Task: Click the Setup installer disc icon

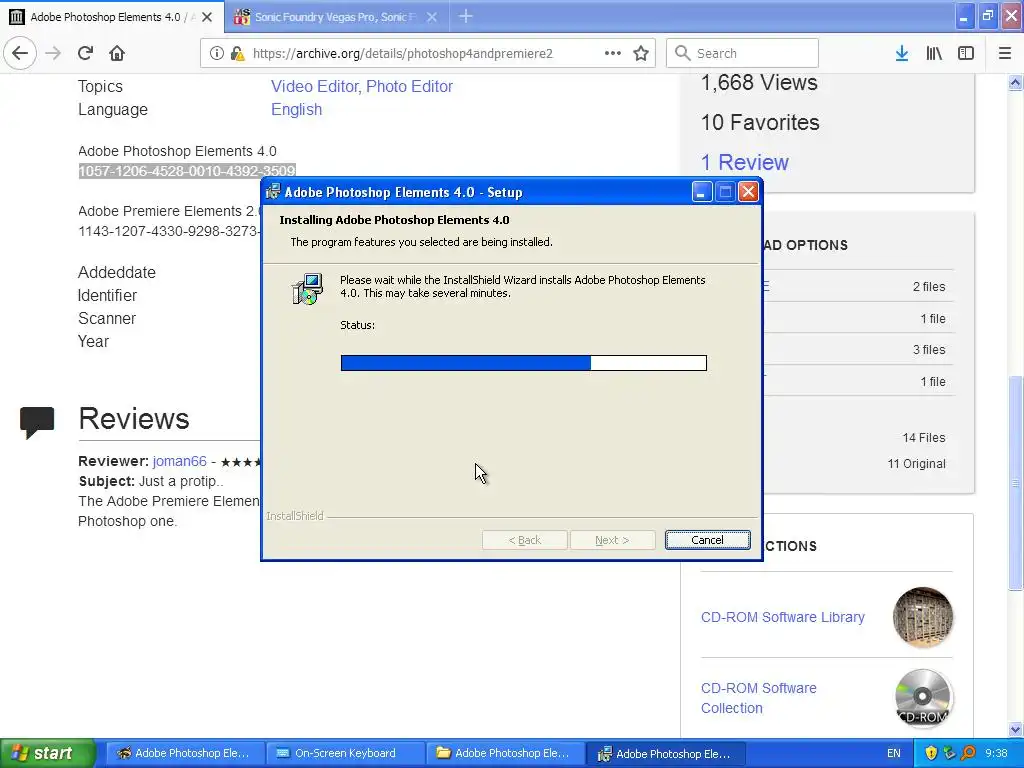Action: 307,289
